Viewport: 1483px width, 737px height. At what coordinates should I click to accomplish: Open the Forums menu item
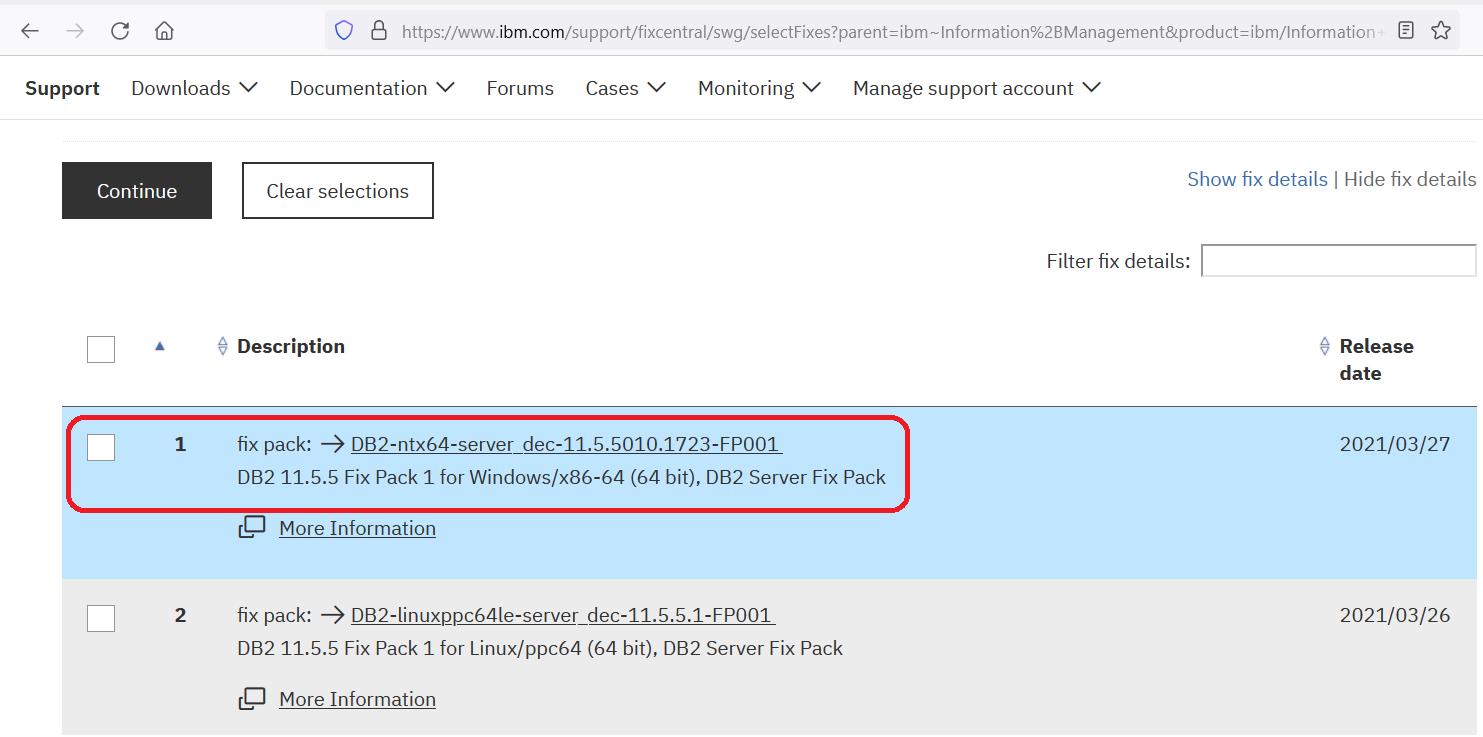click(x=520, y=88)
